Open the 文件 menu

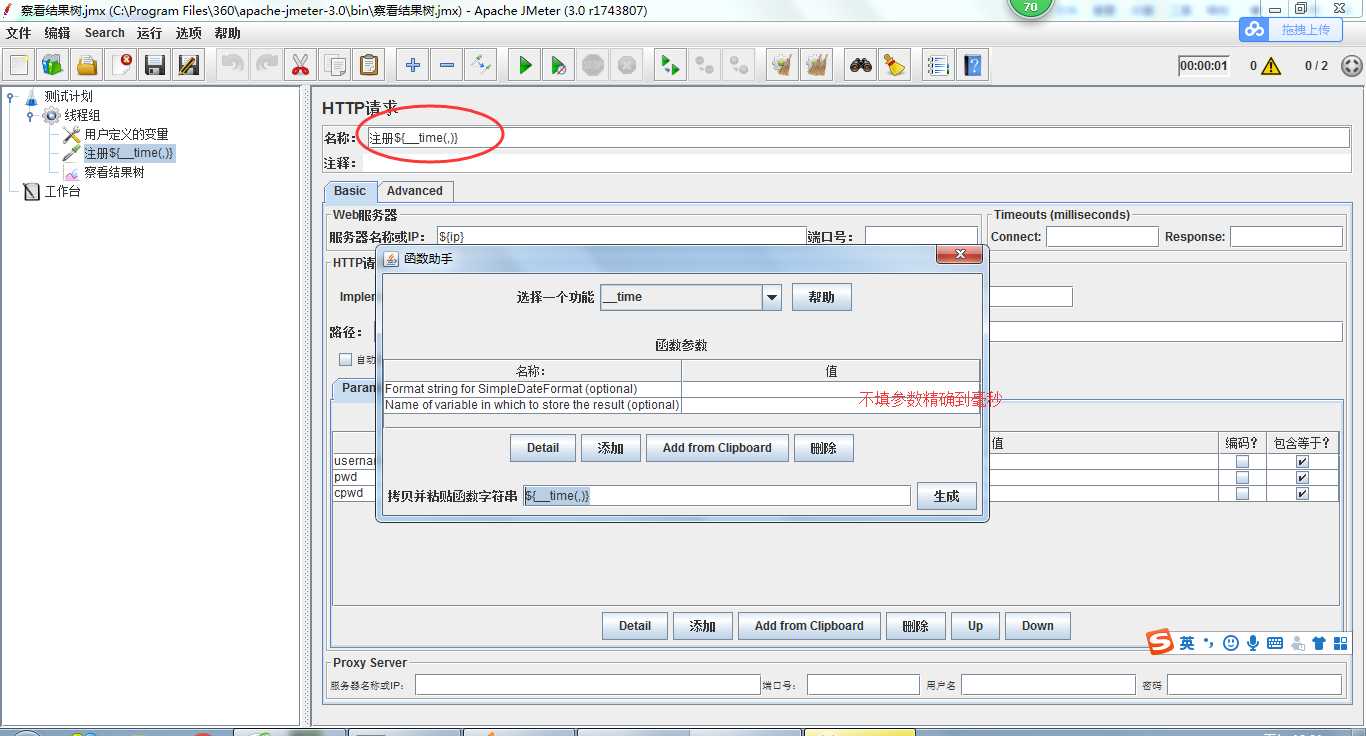point(18,33)
